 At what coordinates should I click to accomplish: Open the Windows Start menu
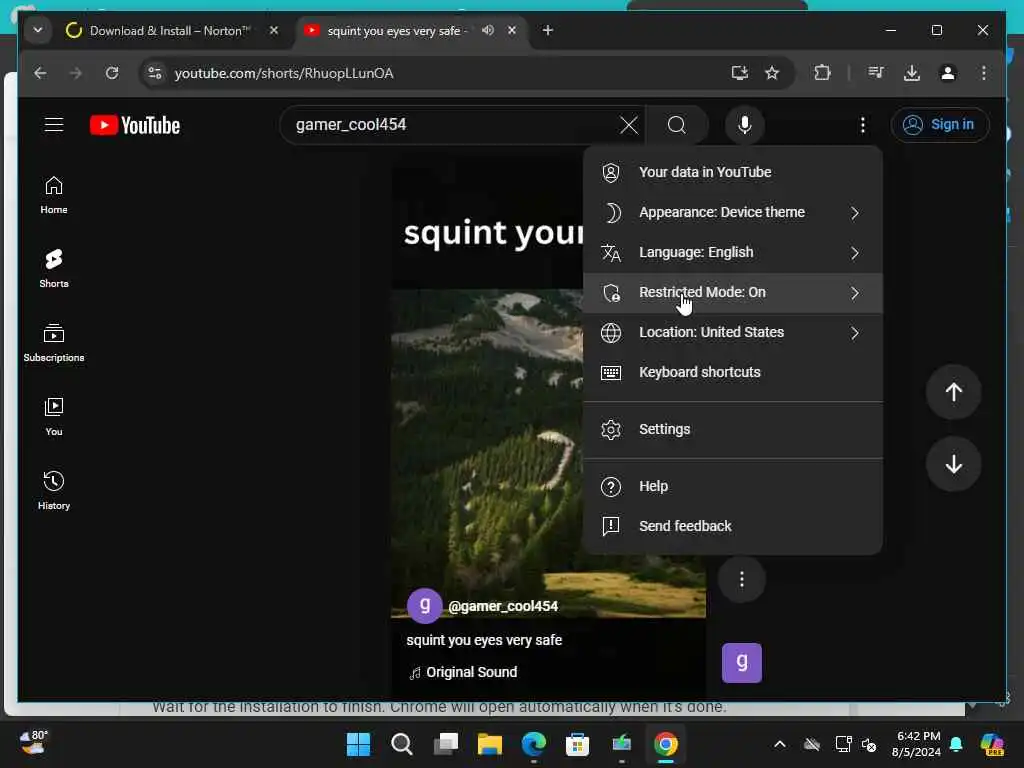click(x=358, y=744)
